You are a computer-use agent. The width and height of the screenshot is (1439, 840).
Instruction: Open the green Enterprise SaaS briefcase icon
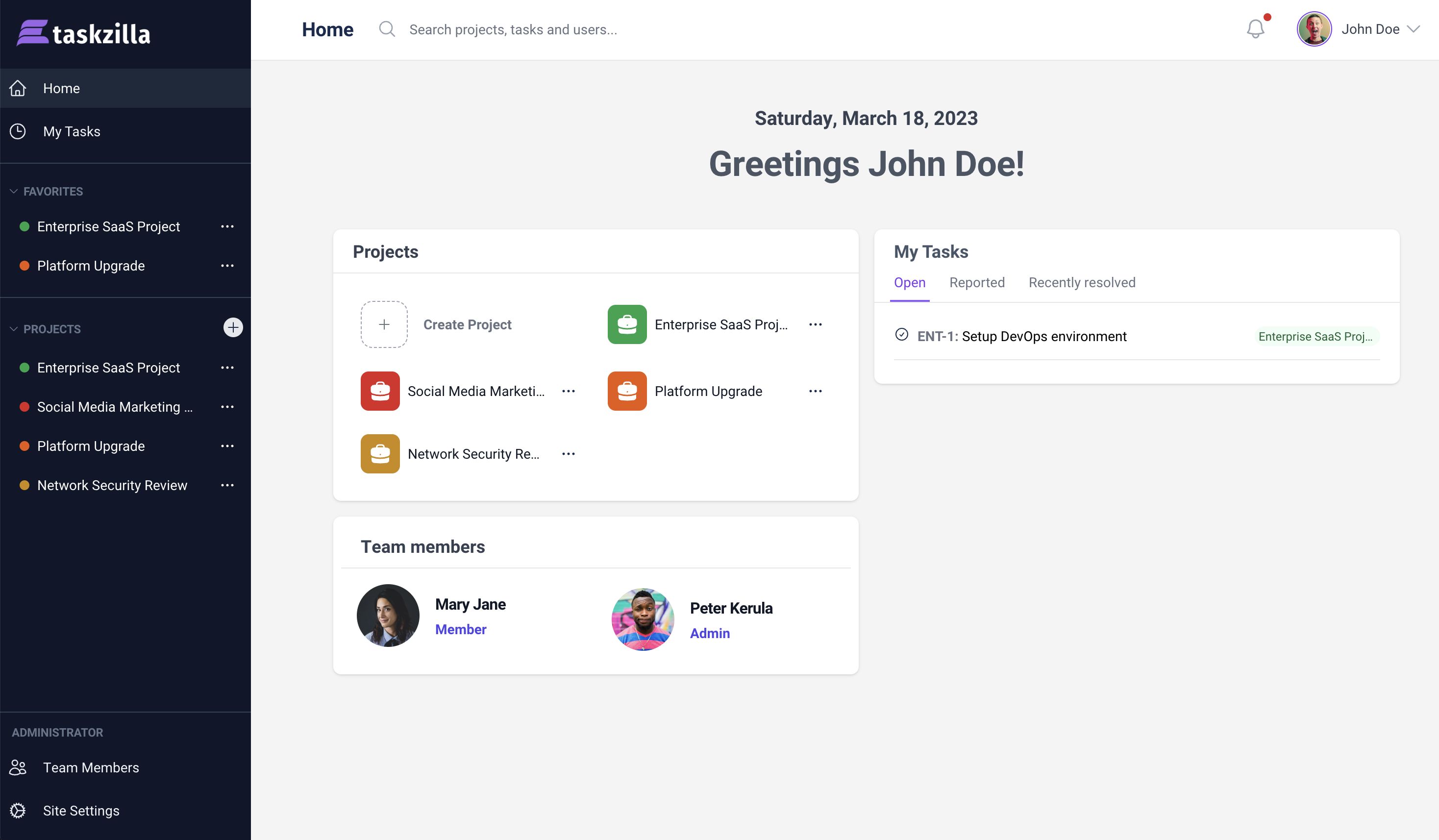pos(626,324)
